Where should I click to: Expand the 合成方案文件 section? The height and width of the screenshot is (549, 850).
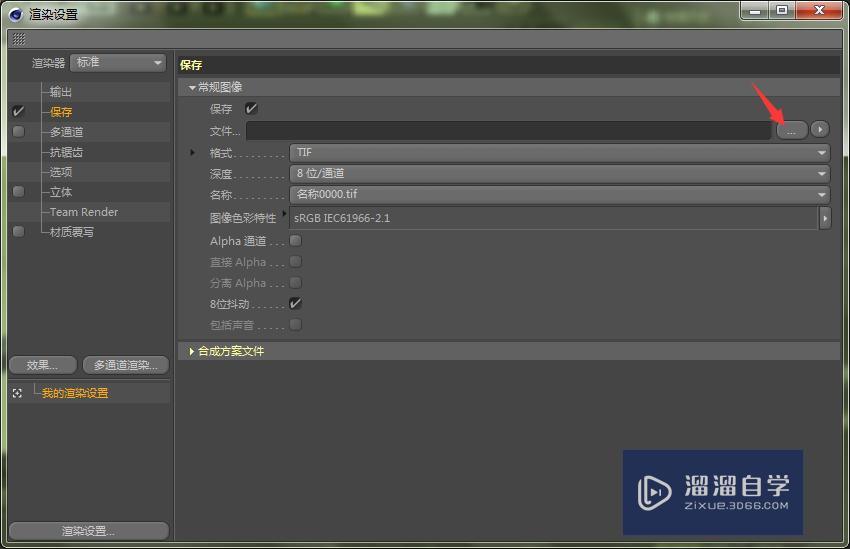coord(191,351)
